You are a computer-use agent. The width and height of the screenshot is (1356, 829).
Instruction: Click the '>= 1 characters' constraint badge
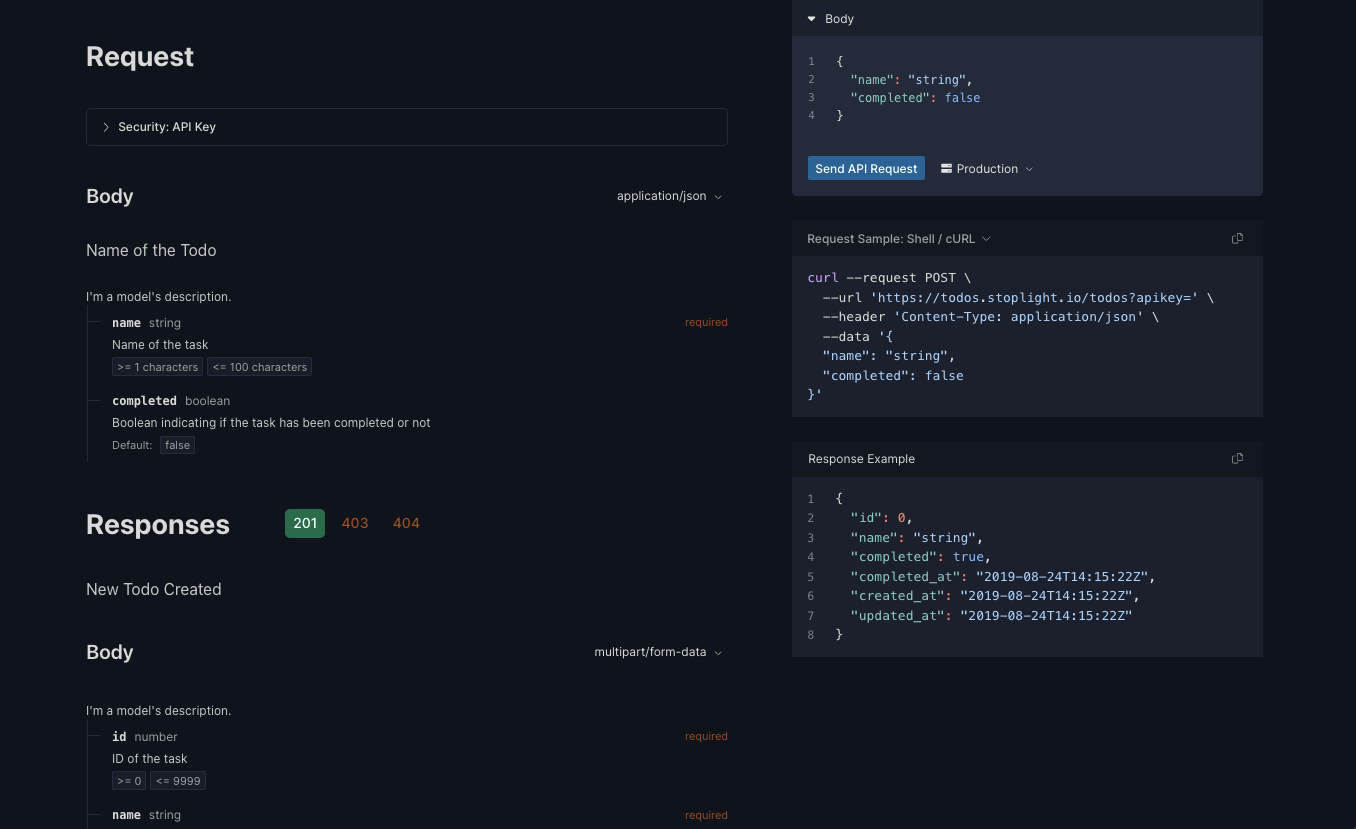157,366
